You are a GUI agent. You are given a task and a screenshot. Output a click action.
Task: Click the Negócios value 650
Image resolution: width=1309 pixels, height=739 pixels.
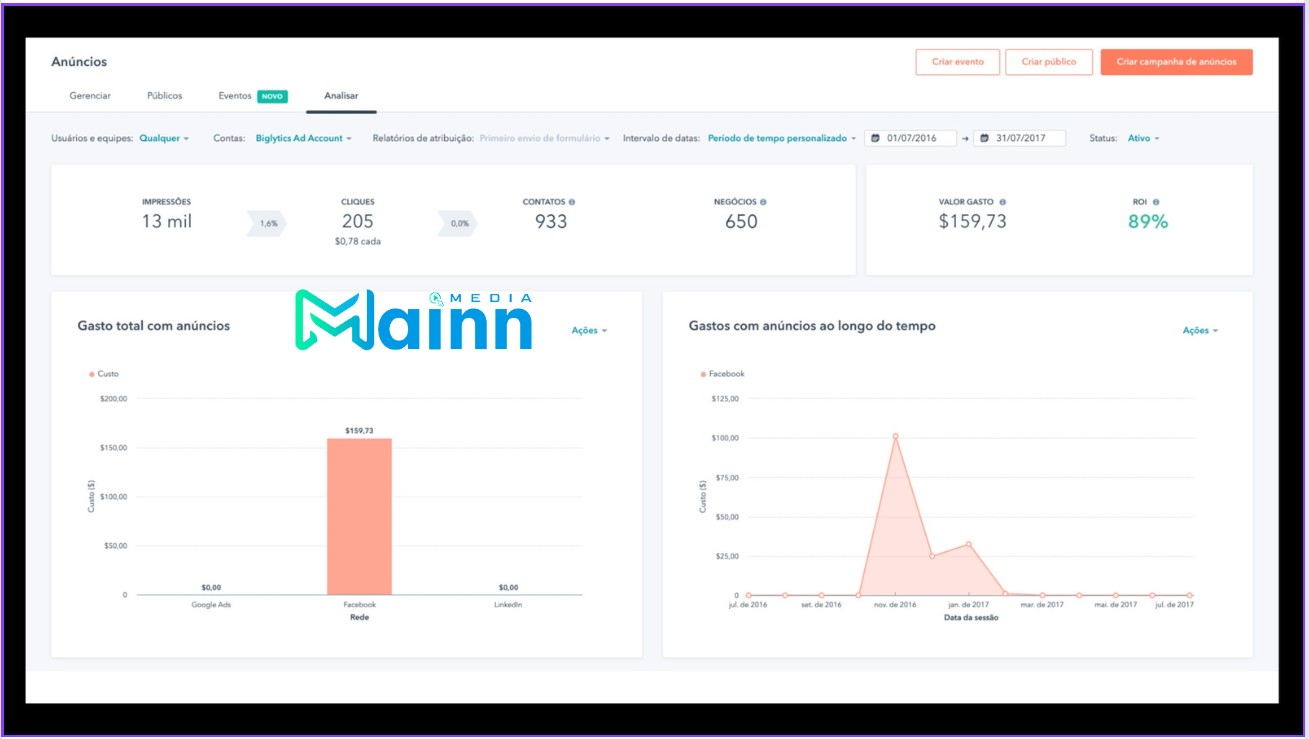click(741, 222)
